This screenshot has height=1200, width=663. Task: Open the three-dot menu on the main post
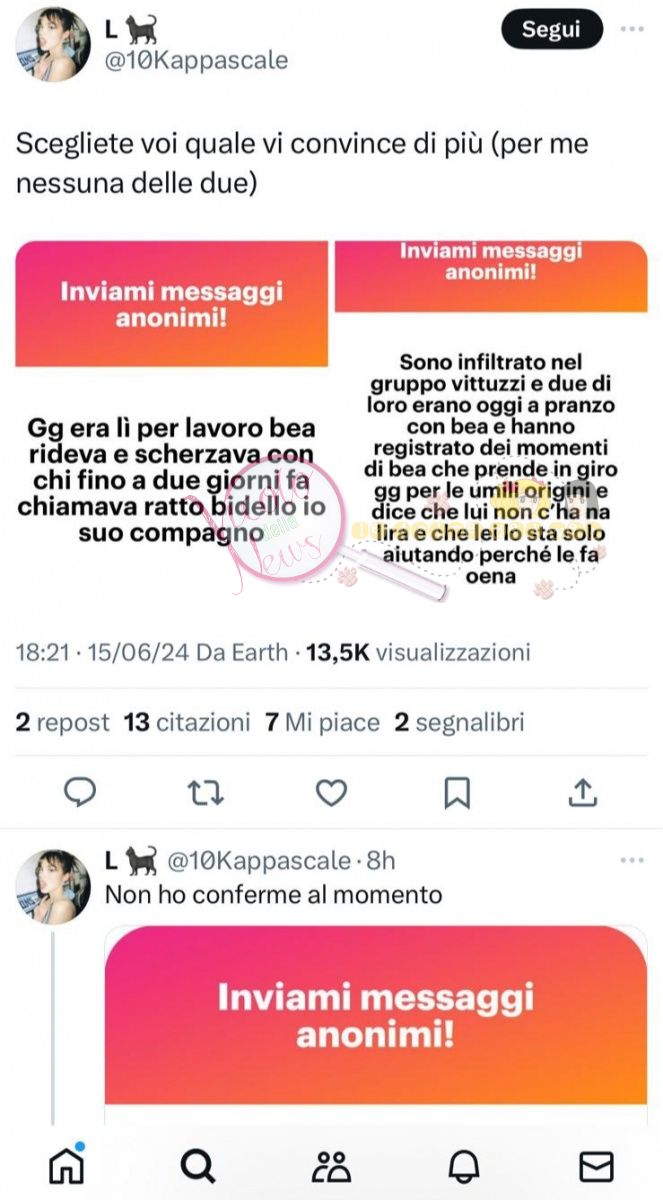pos(632,29)
